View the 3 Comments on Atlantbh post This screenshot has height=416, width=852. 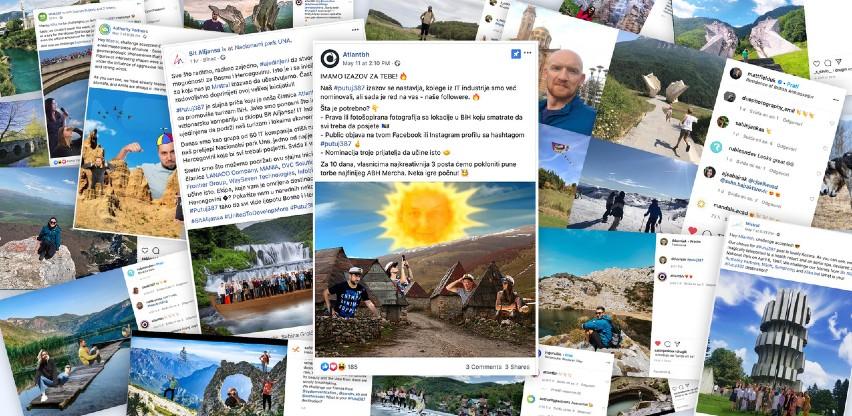coord(484,367)
